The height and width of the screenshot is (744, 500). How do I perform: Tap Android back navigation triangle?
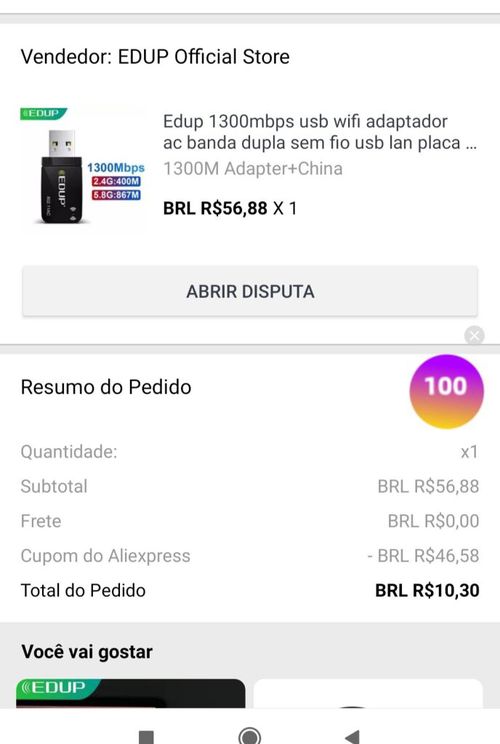[352, 736]
